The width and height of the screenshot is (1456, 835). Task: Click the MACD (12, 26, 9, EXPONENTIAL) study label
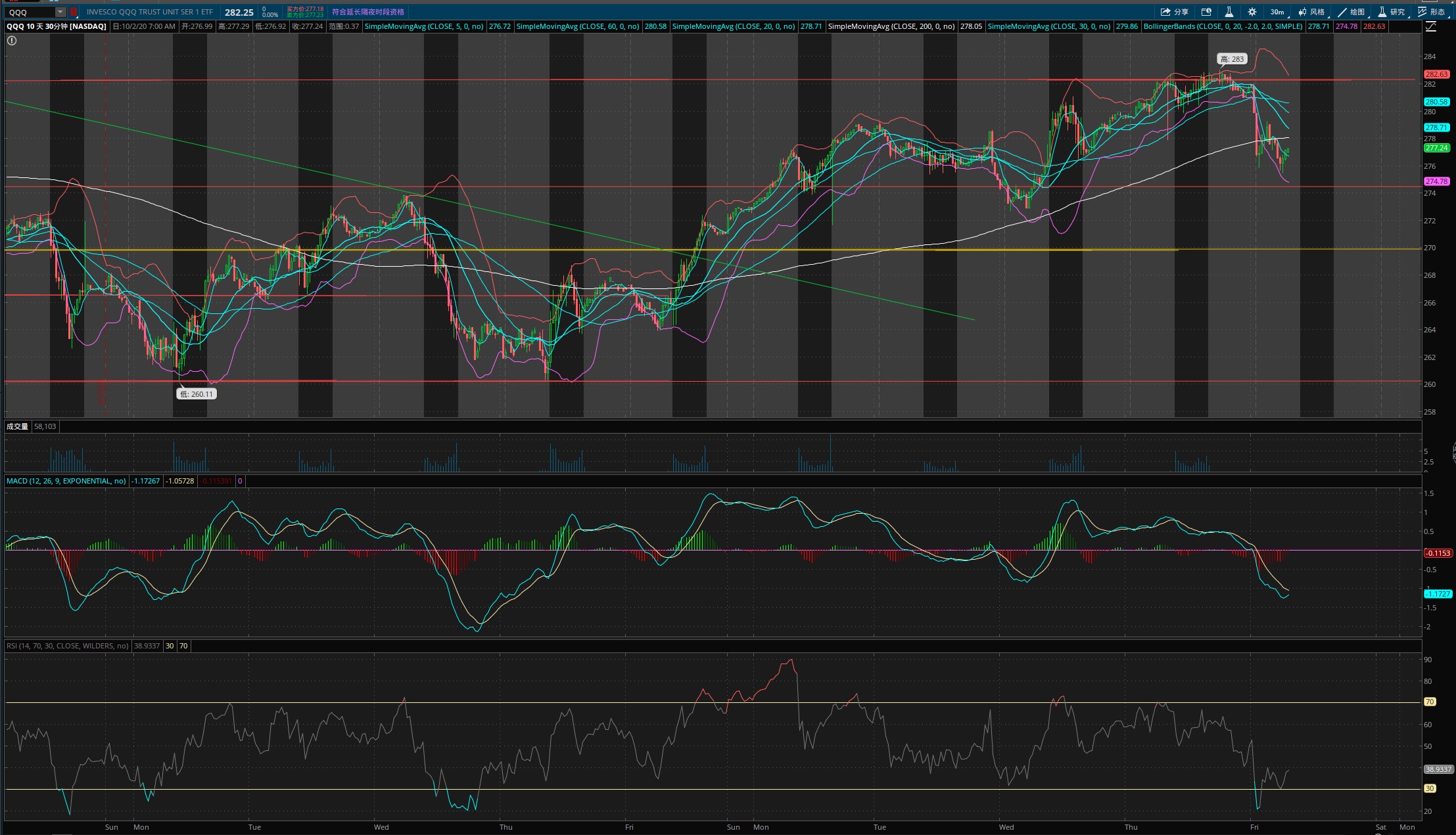(x=66, y=481)
